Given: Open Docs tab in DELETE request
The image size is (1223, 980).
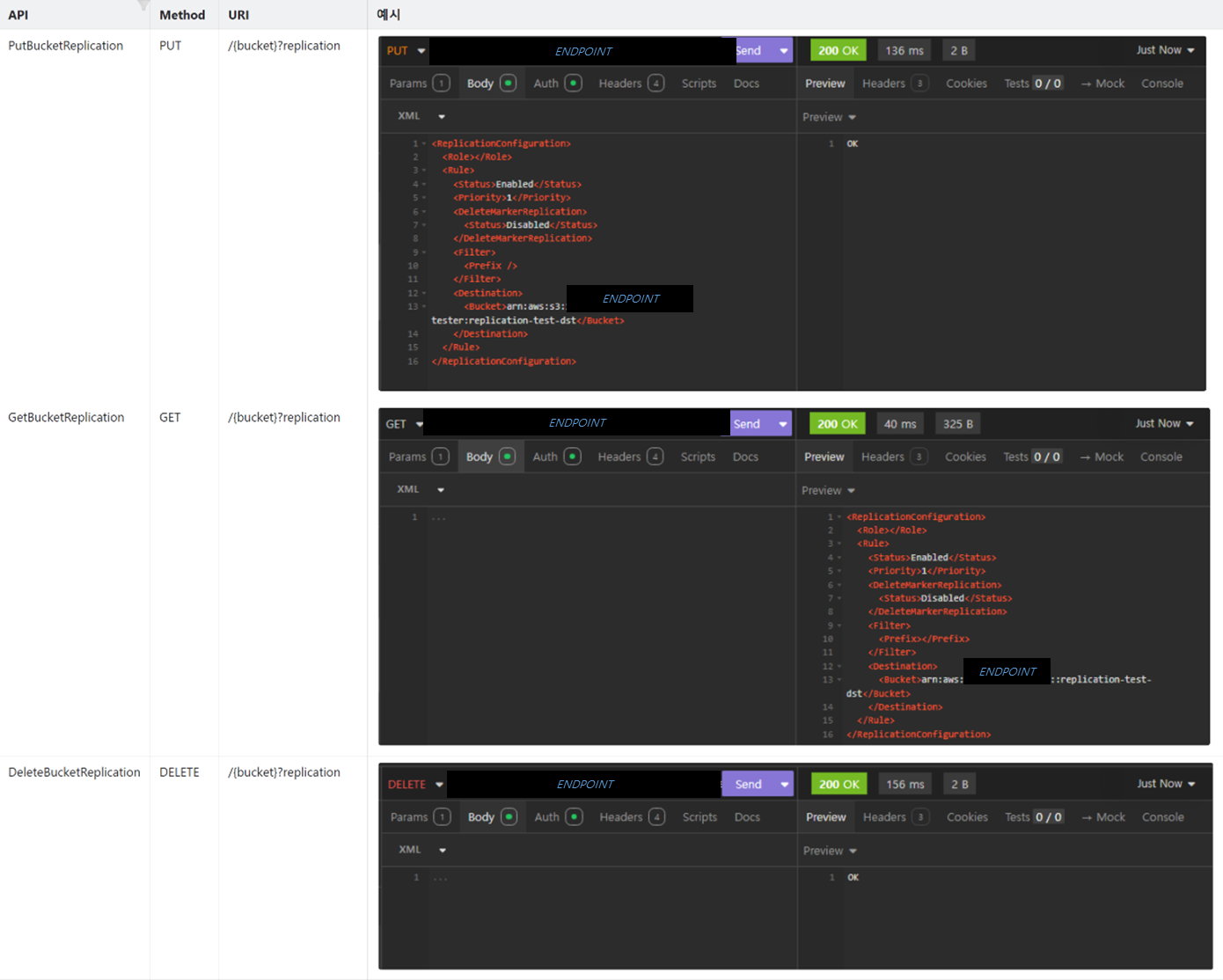Looking at the screenshot, I should 747,816.
